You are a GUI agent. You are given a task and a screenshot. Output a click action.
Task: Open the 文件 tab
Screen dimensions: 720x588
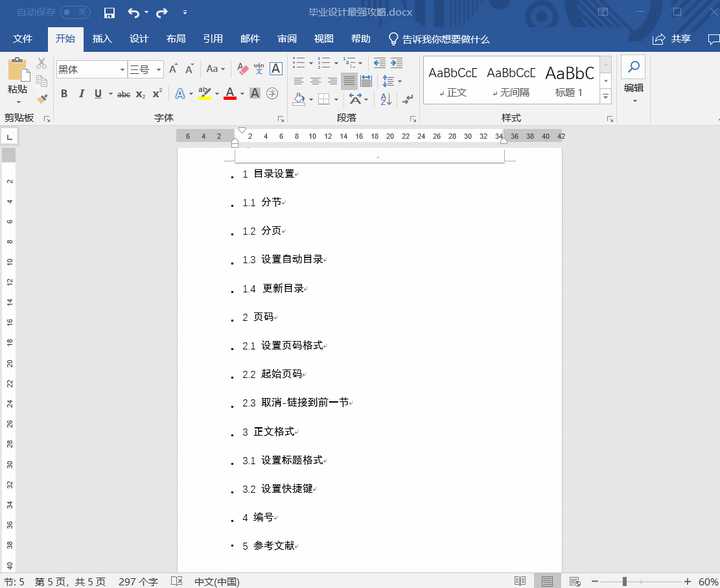point(22,39)
